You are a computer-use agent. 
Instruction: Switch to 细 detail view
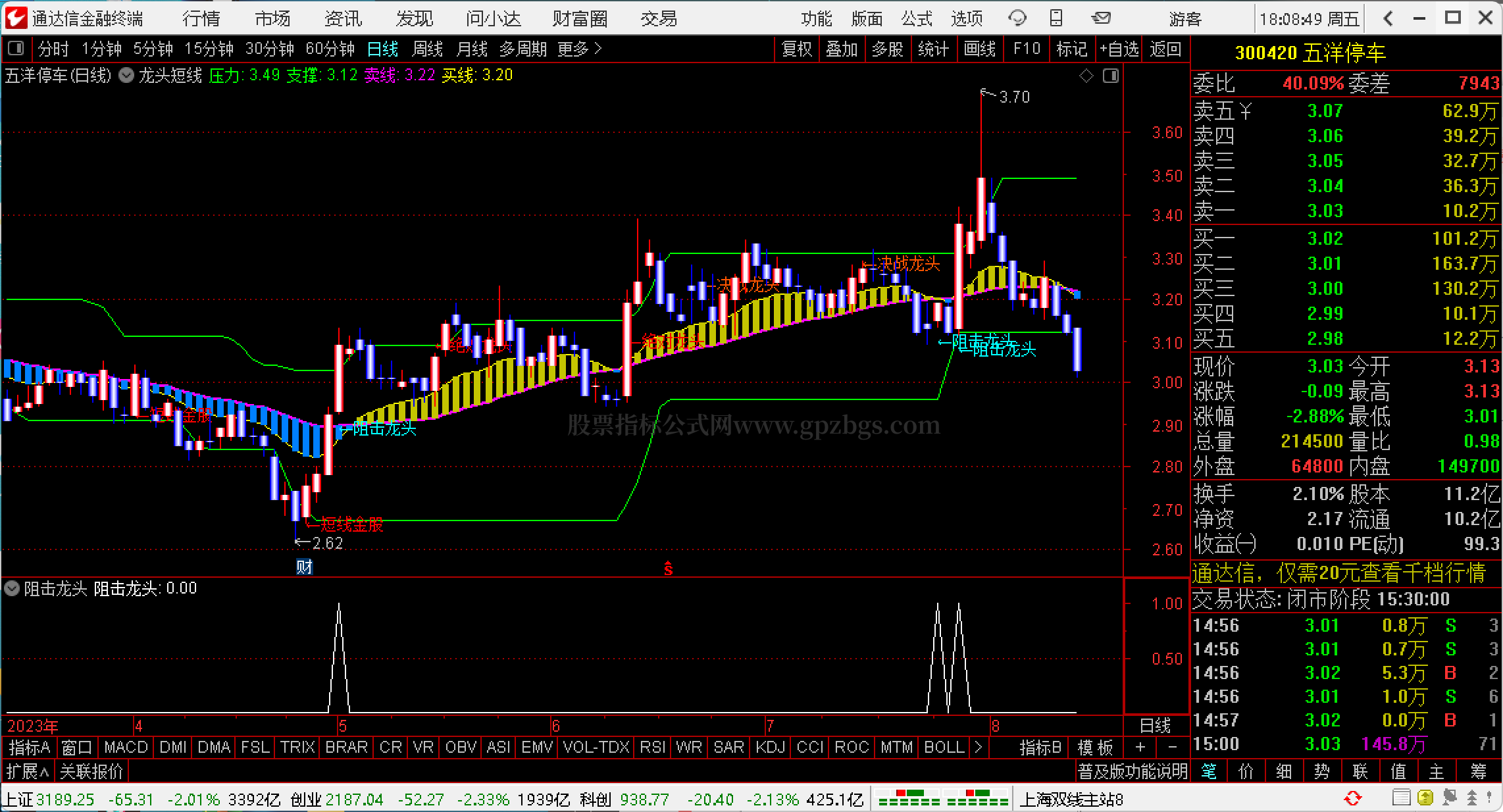1284,771
